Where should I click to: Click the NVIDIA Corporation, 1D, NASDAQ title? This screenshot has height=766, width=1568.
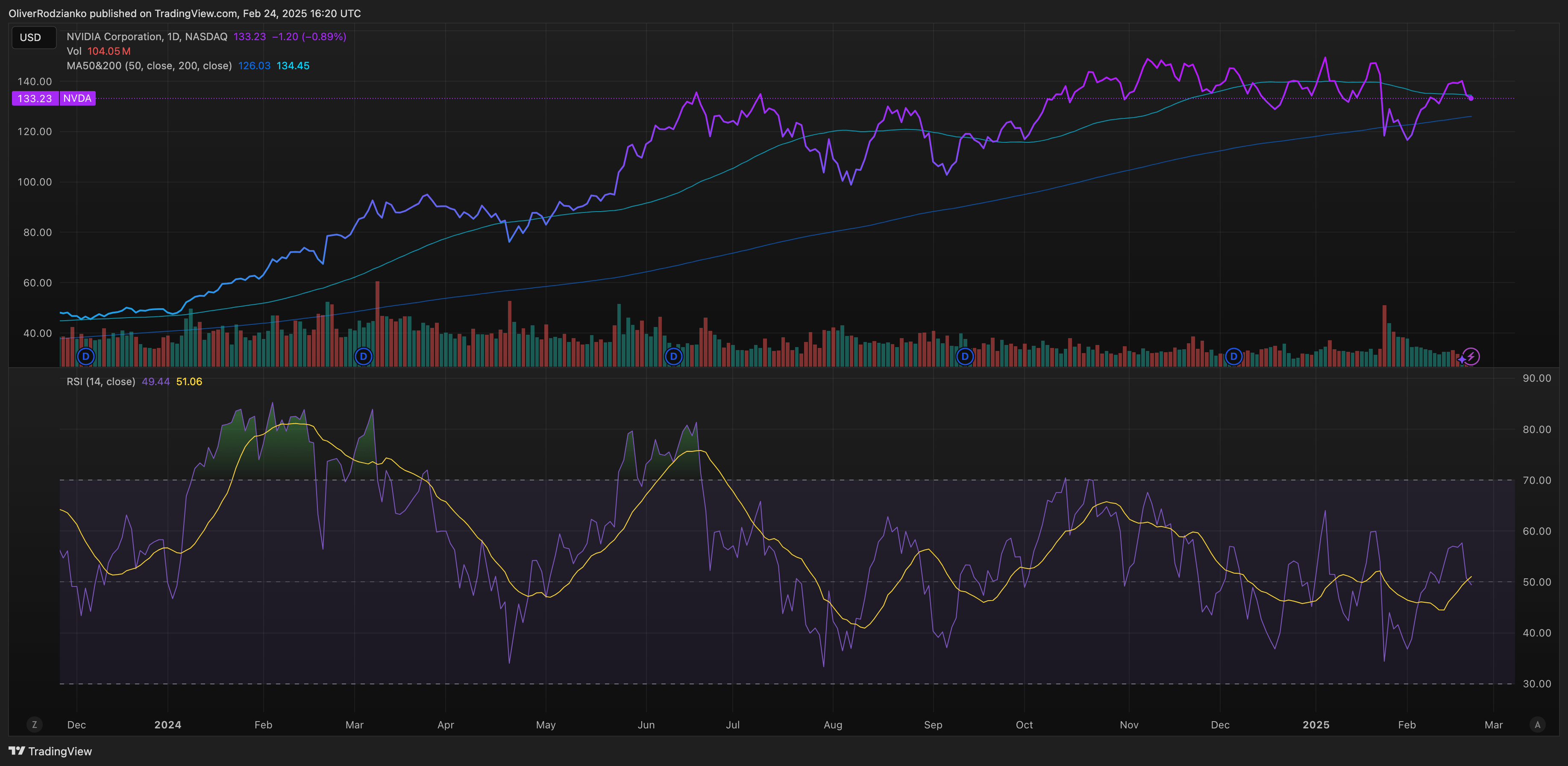tap(147, 36)
